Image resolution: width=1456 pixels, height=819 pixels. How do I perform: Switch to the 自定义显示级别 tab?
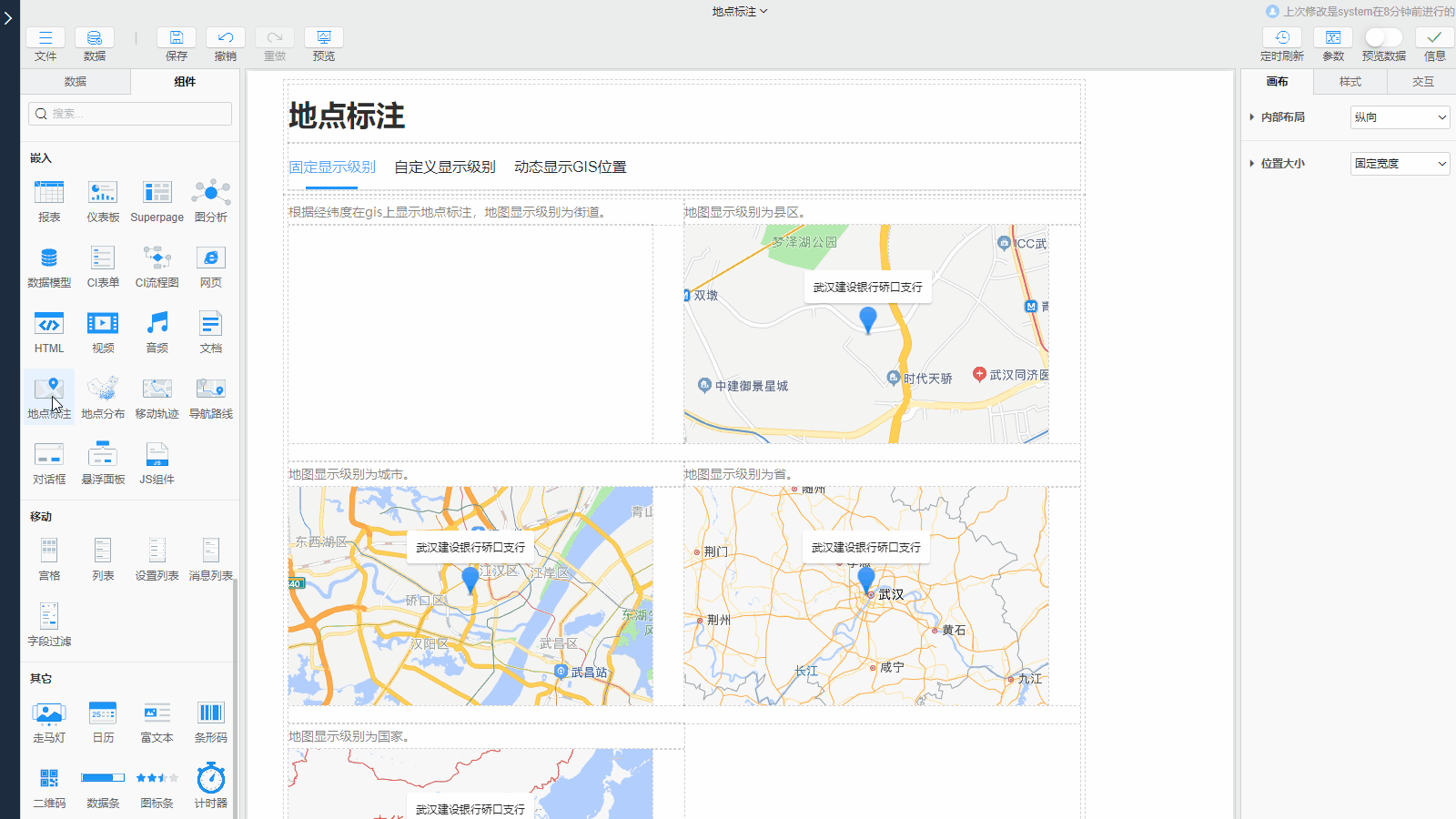tap(444, 167)
